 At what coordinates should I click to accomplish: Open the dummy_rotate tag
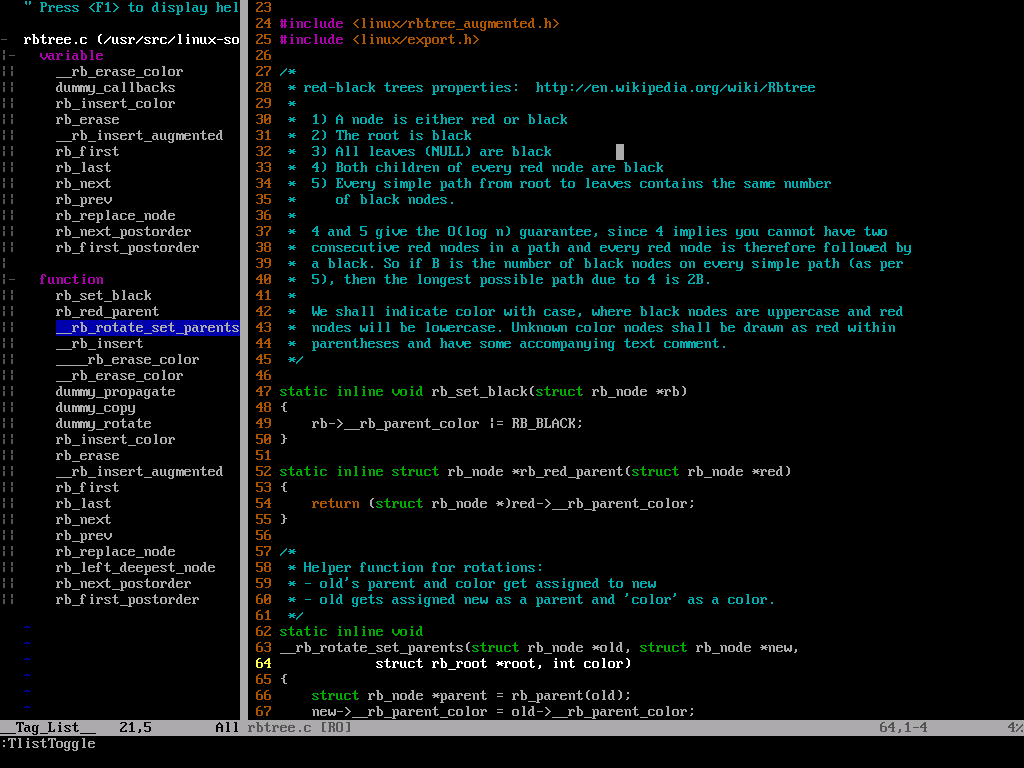tap(103, 424)
